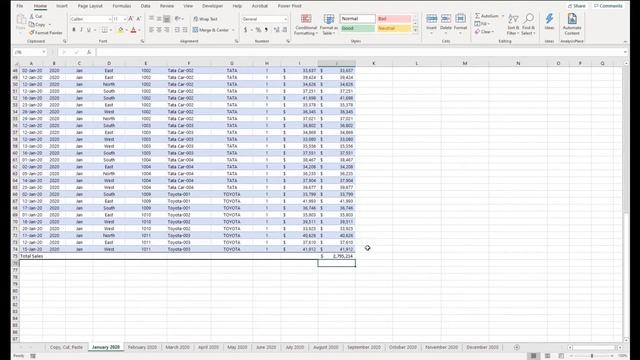This screenshot has width=640, height=360.
Task: Expand the AutoSum dropdown arrow
Action: [502, 16]
